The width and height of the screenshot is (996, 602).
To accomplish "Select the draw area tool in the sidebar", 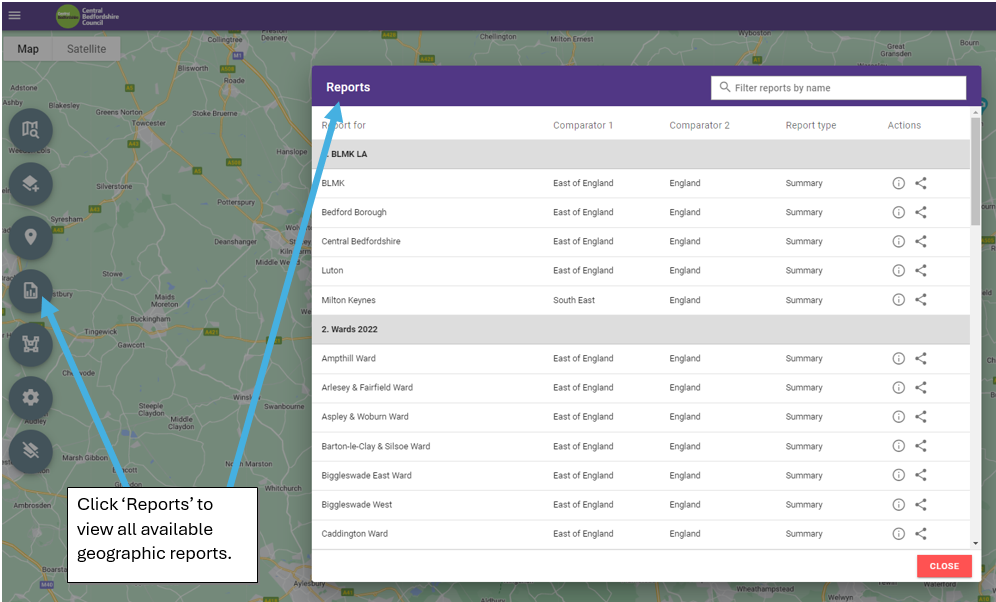I will [30, 344].
